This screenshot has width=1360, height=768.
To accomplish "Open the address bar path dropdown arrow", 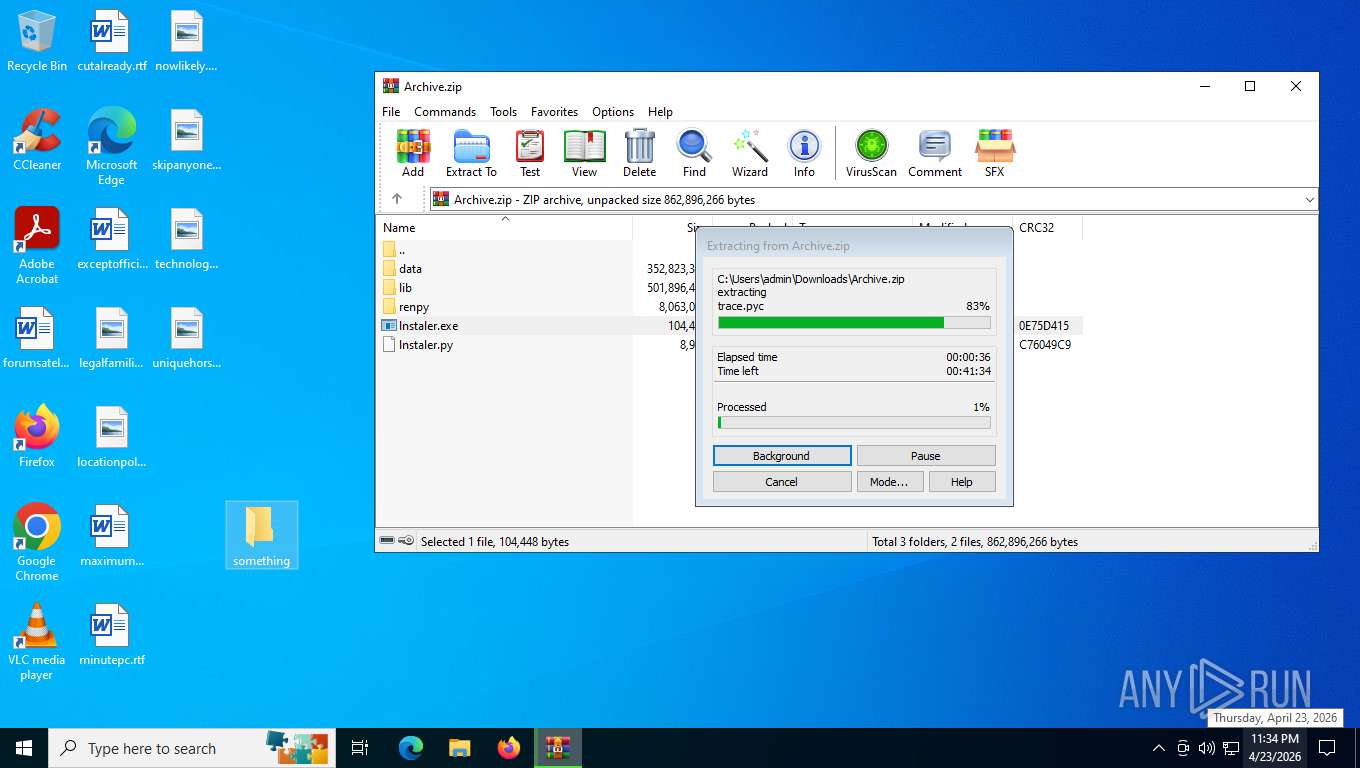I will point(1309,200).
